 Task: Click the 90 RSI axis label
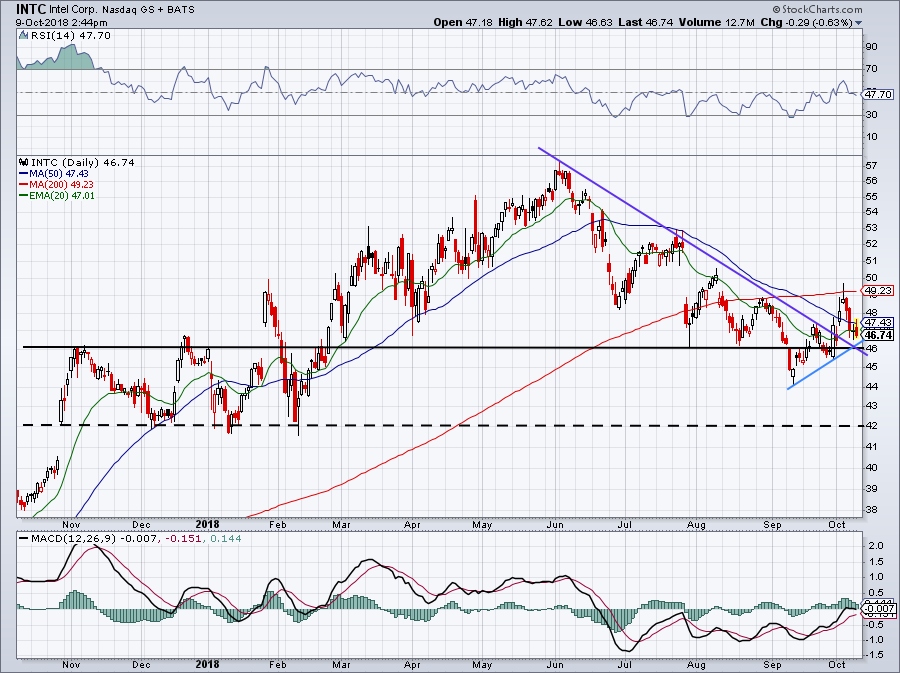coord(871,46)
